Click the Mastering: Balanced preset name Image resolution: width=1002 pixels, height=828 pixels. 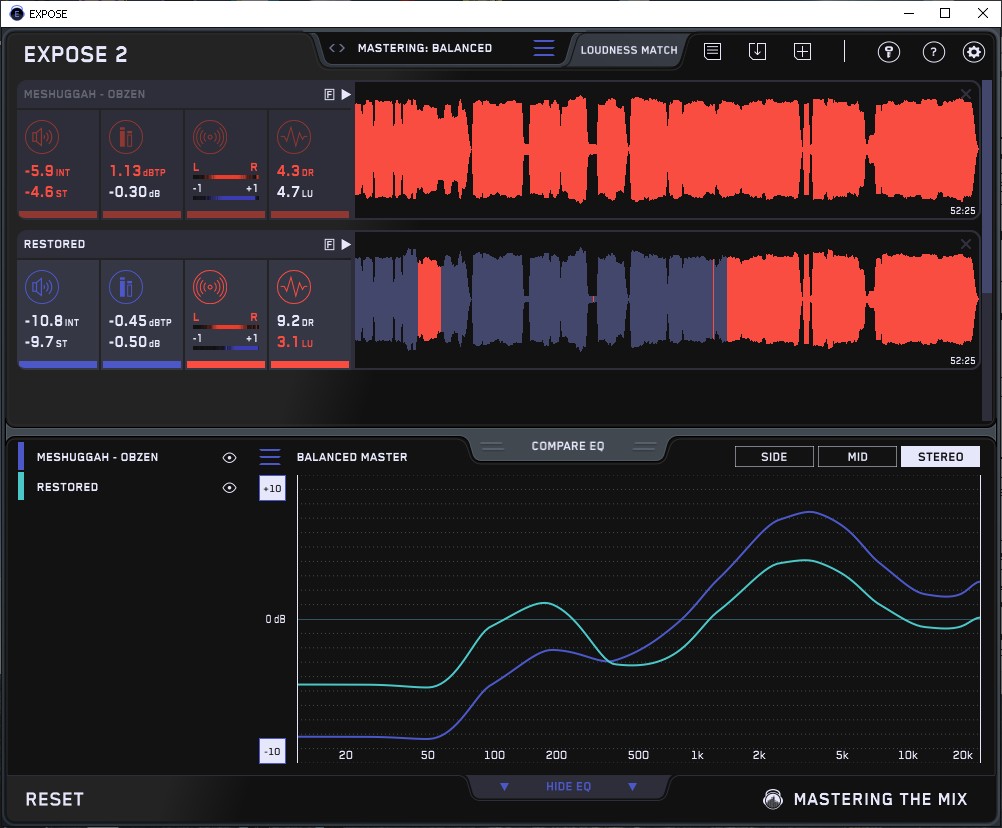coord(425,48)
